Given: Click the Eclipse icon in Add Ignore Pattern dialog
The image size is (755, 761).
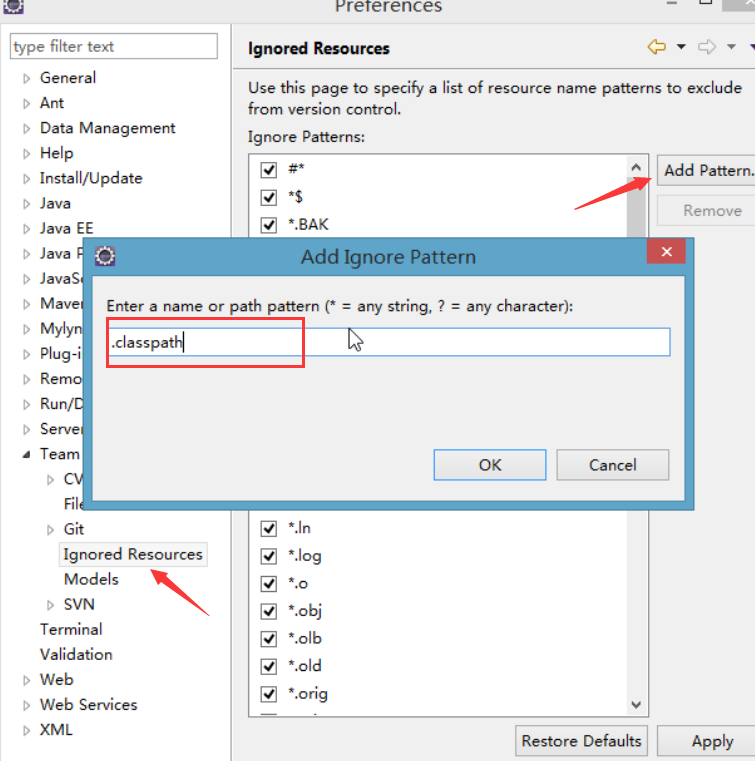Looking at the screenshot, I should 105,256.
